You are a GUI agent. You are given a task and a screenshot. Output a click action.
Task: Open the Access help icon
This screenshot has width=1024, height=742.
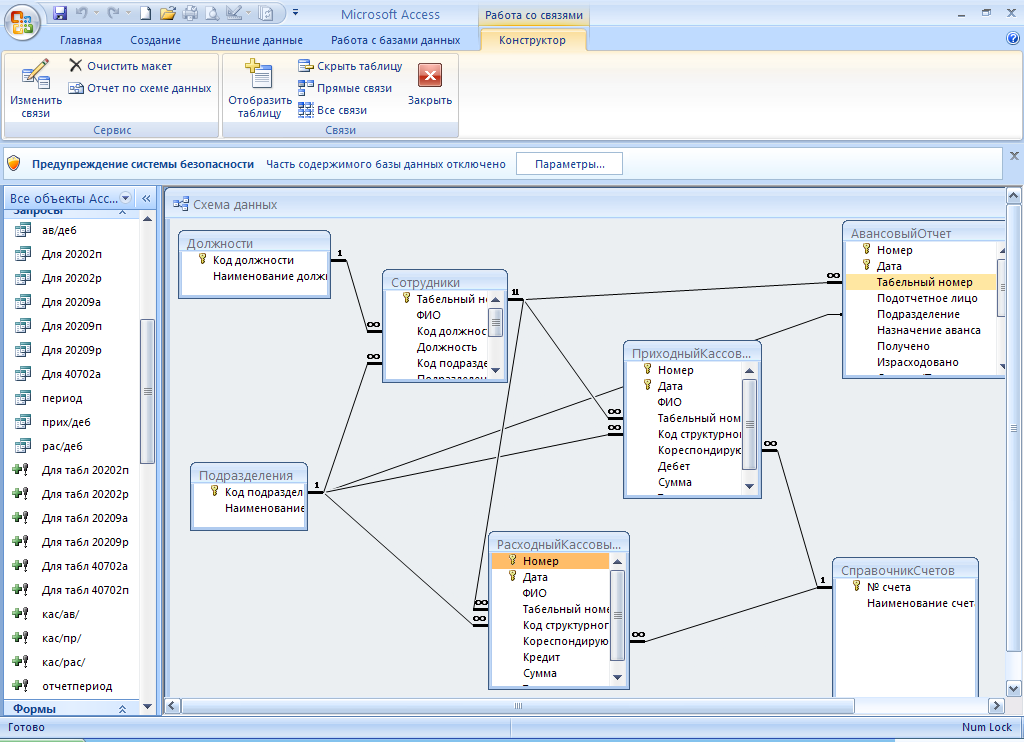(x=1013, y=39)
